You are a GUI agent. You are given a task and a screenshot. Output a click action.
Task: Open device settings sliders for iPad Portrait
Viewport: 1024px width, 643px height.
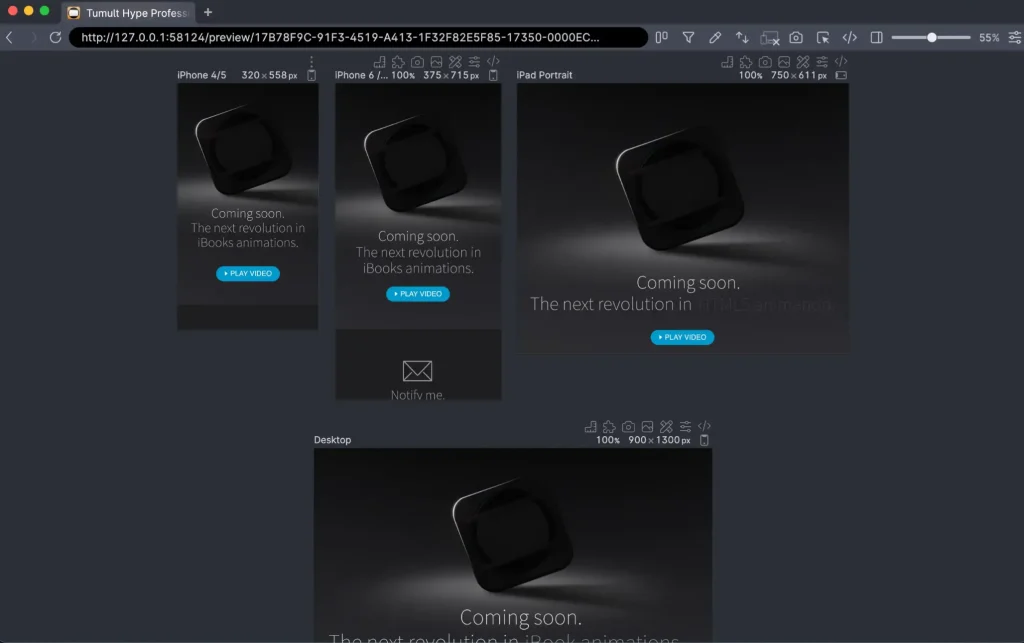pos(821,61)
